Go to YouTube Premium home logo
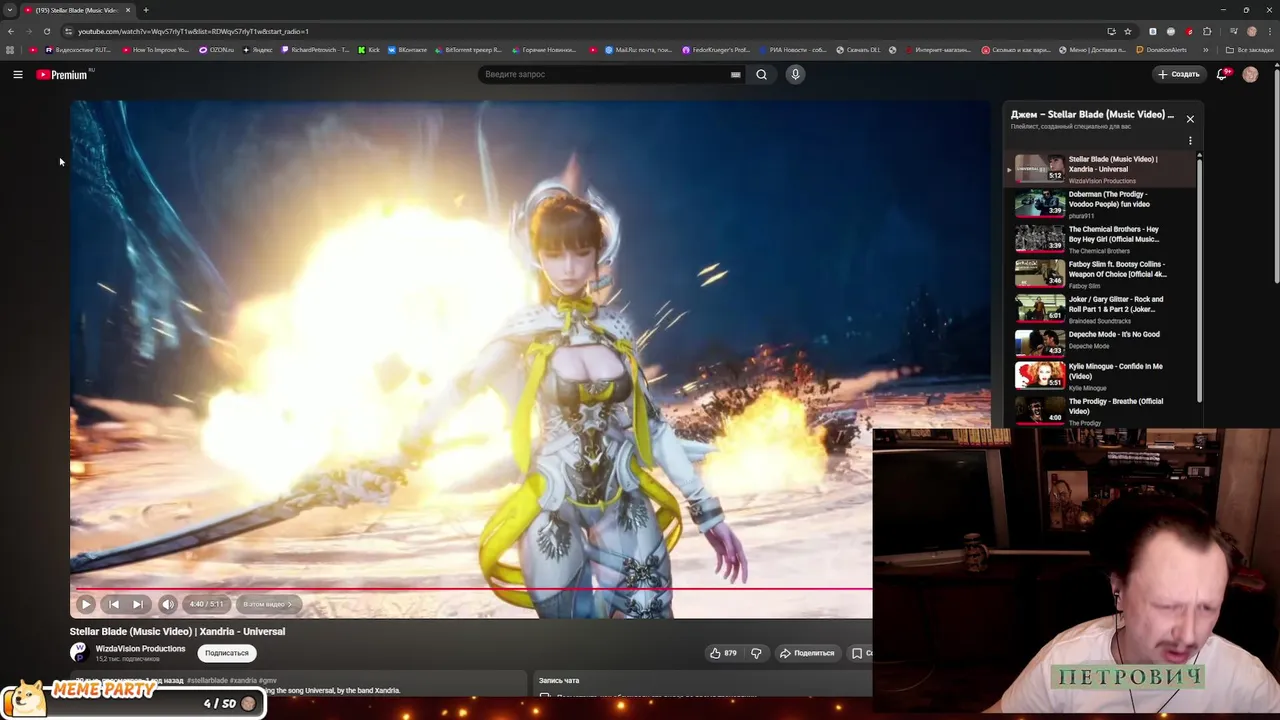This screenshot has height=720, width=1280. (x=64, y=74)
